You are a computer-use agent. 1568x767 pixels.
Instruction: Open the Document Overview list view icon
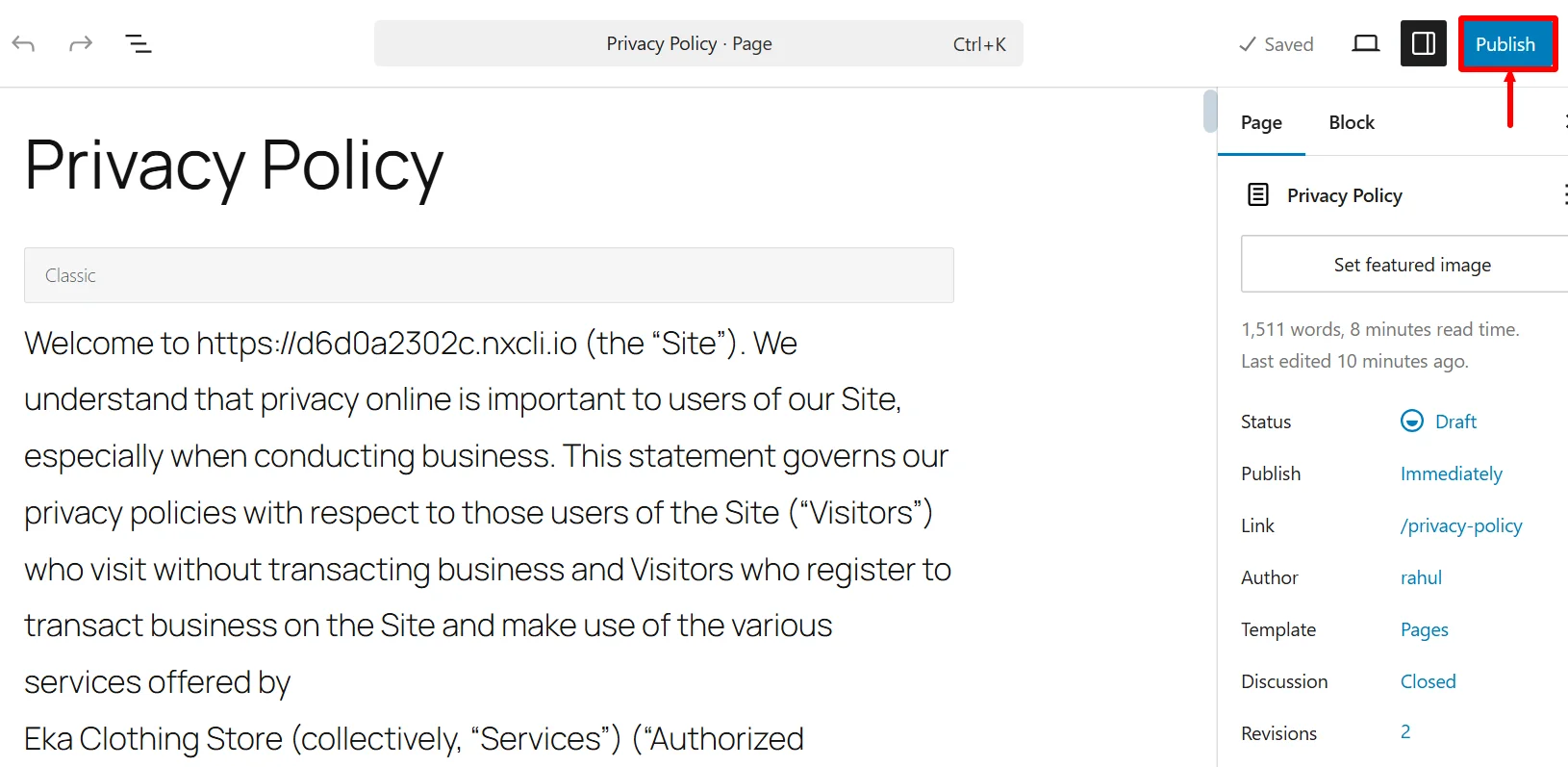point(139,43)
